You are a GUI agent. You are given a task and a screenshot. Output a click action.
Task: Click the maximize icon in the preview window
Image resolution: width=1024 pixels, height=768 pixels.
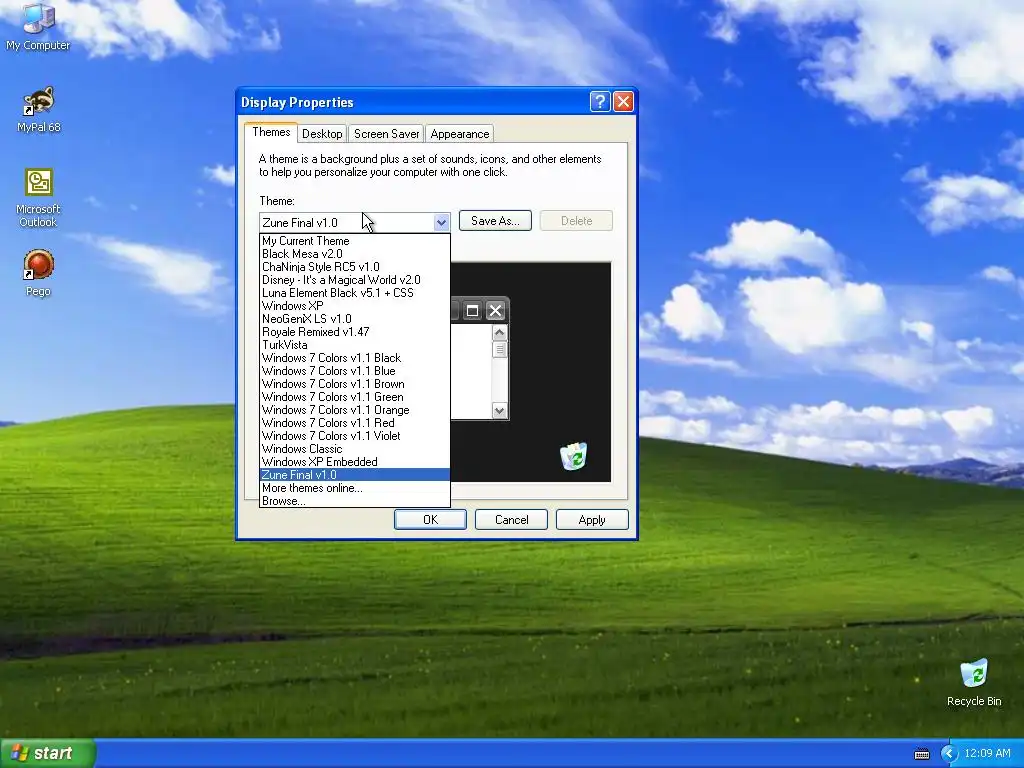point(472,311)
